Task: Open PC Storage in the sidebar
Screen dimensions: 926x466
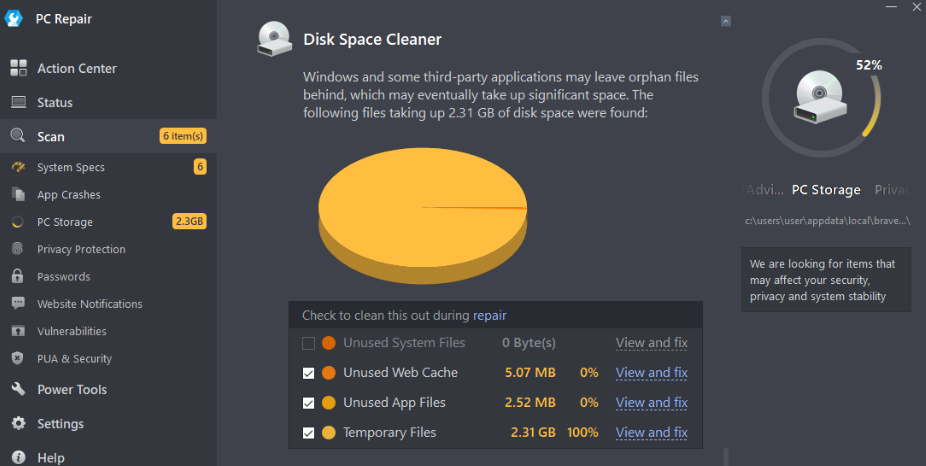Action: point(65,222)
